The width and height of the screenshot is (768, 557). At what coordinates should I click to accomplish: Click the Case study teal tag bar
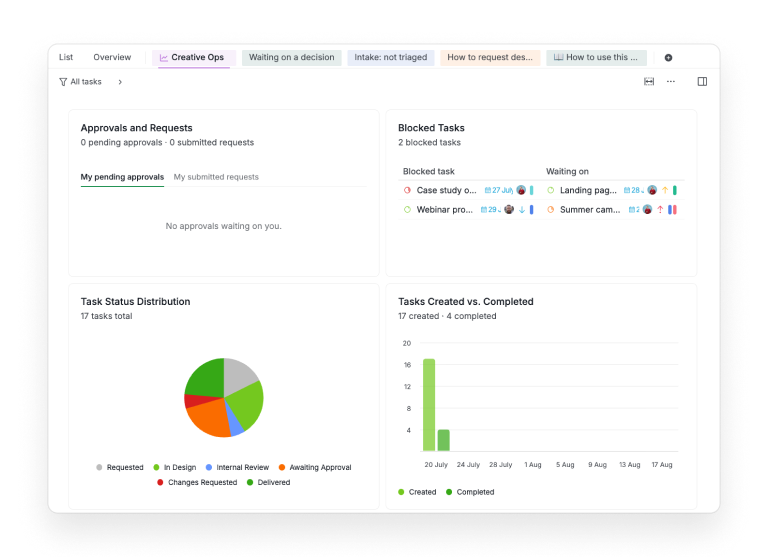click(531, 190)
